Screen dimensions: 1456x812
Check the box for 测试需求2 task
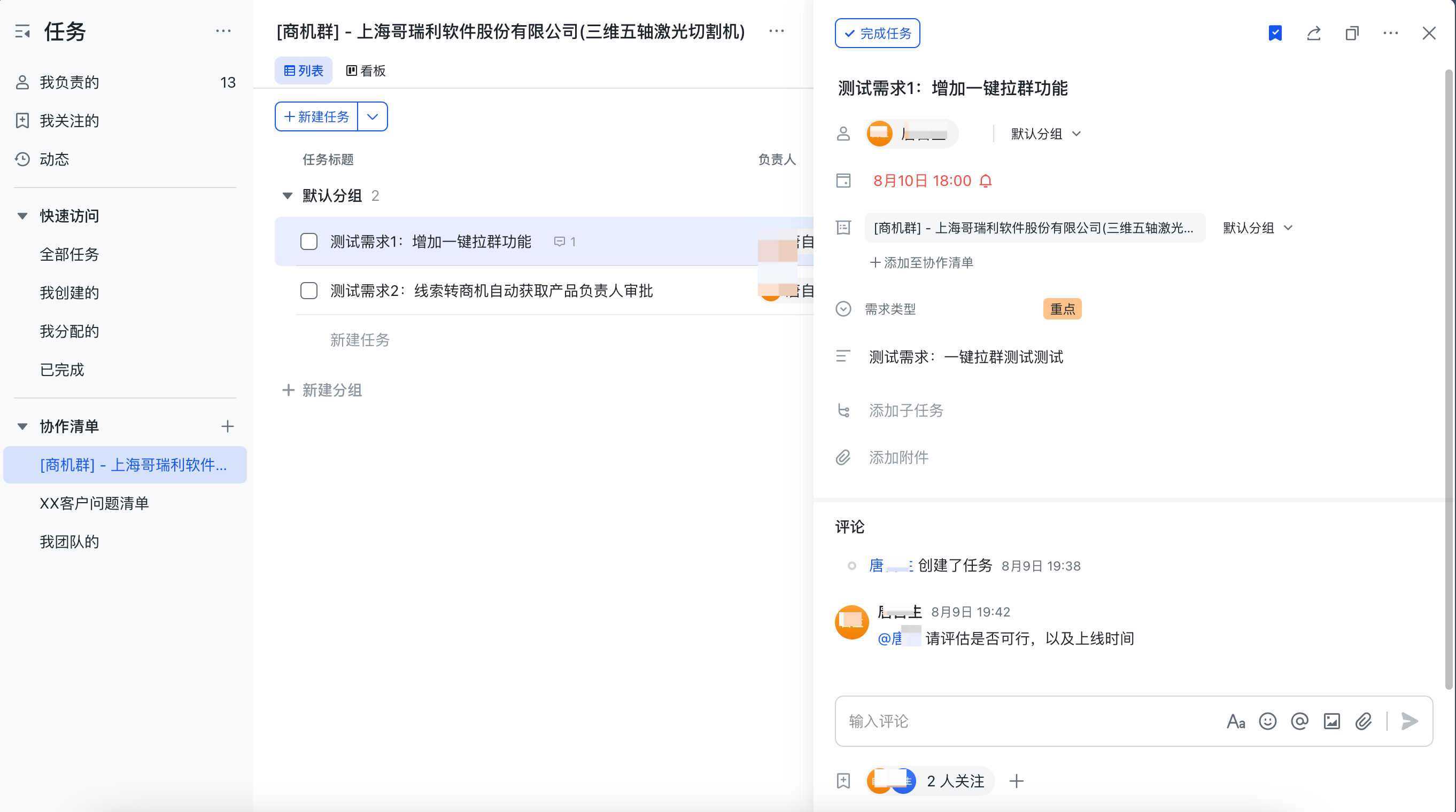[308, 291]
